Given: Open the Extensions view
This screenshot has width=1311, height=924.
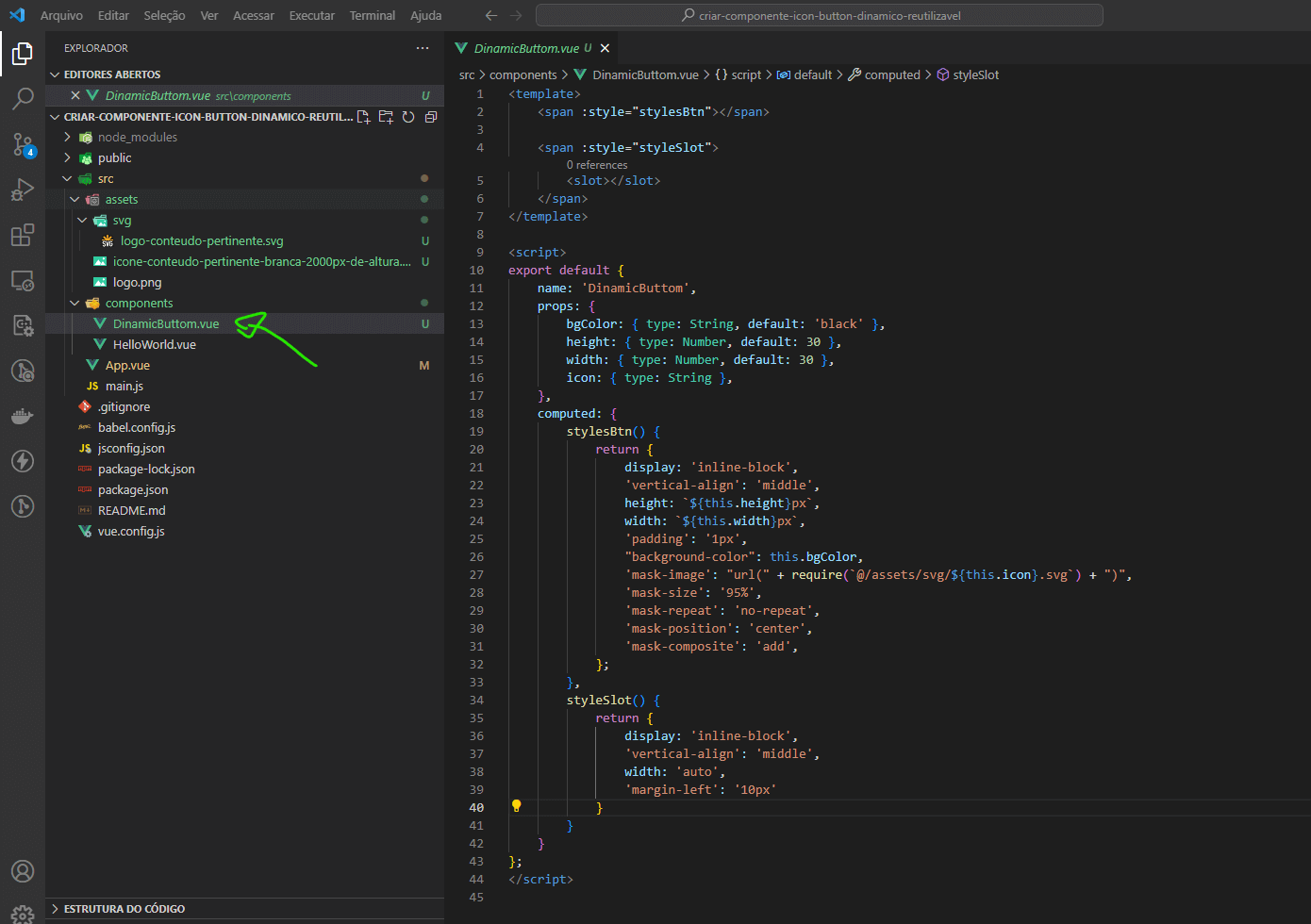Looking at the screenshot, I should 23,235.
